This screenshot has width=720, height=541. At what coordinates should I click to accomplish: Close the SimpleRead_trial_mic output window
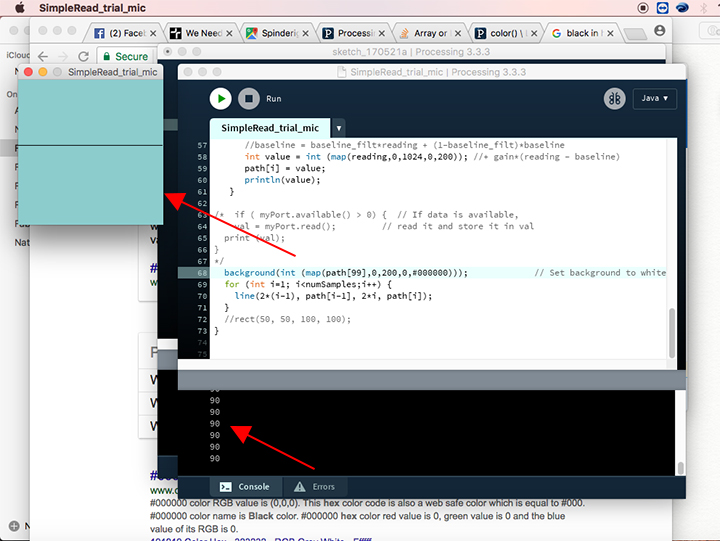(x=28, y=72)
